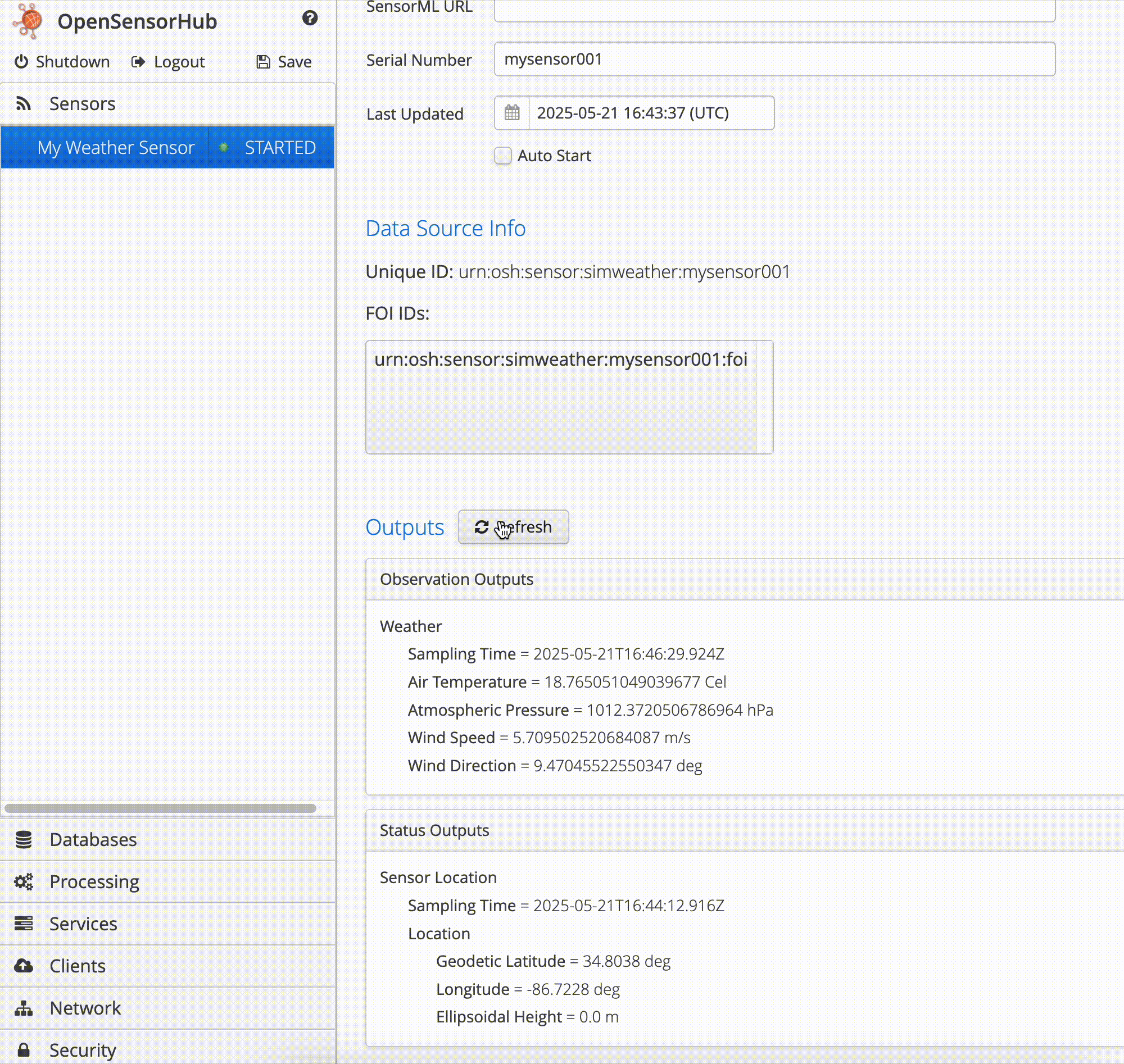Click the Network hierarchy icon
This screenshot has width=1124, height=1064.
click(x=24, y=1008)
